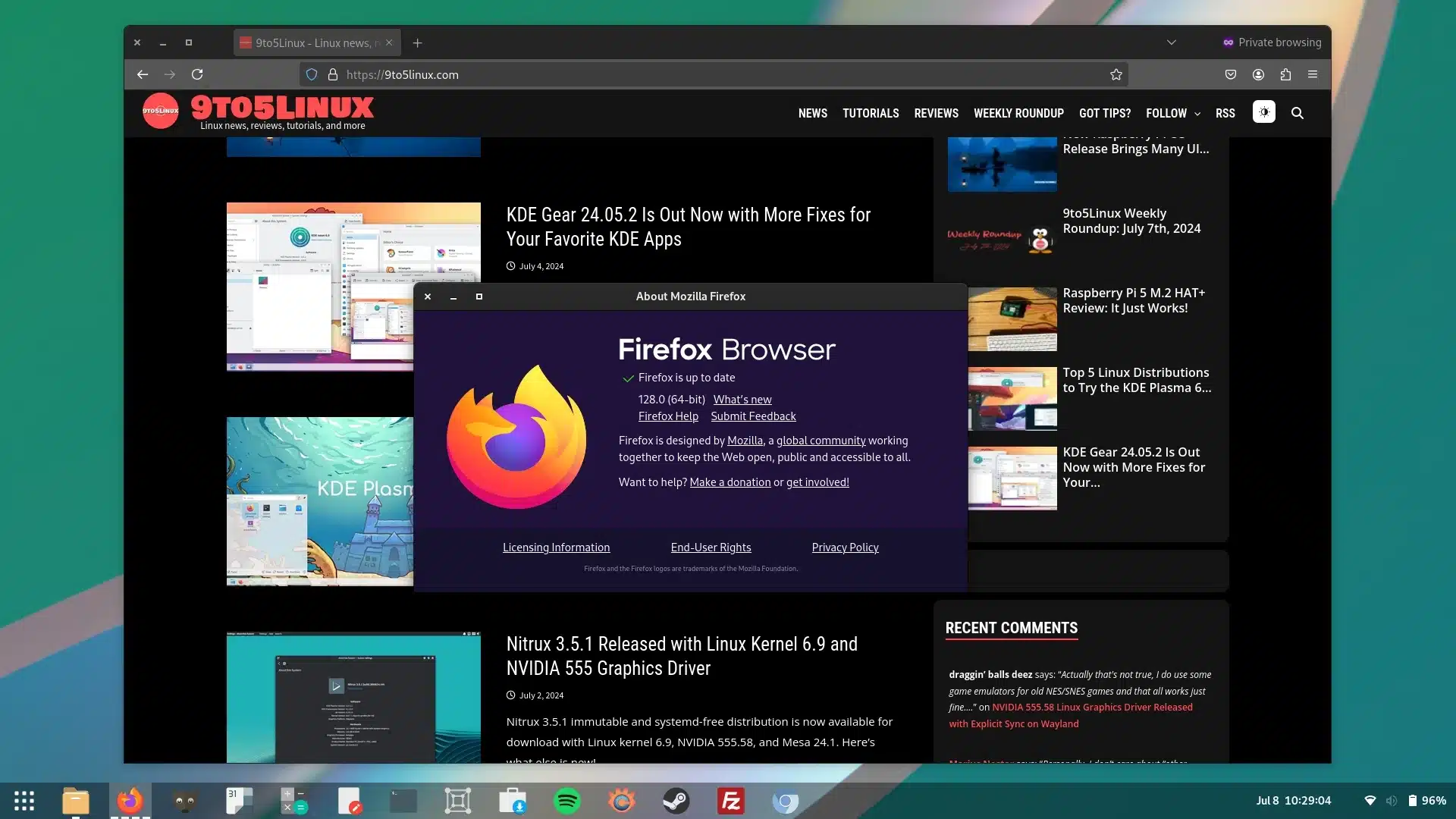This screenshot has width=1456, height=819.
Task: Open Steam from the taskbar
Action: tap(676, 801)
